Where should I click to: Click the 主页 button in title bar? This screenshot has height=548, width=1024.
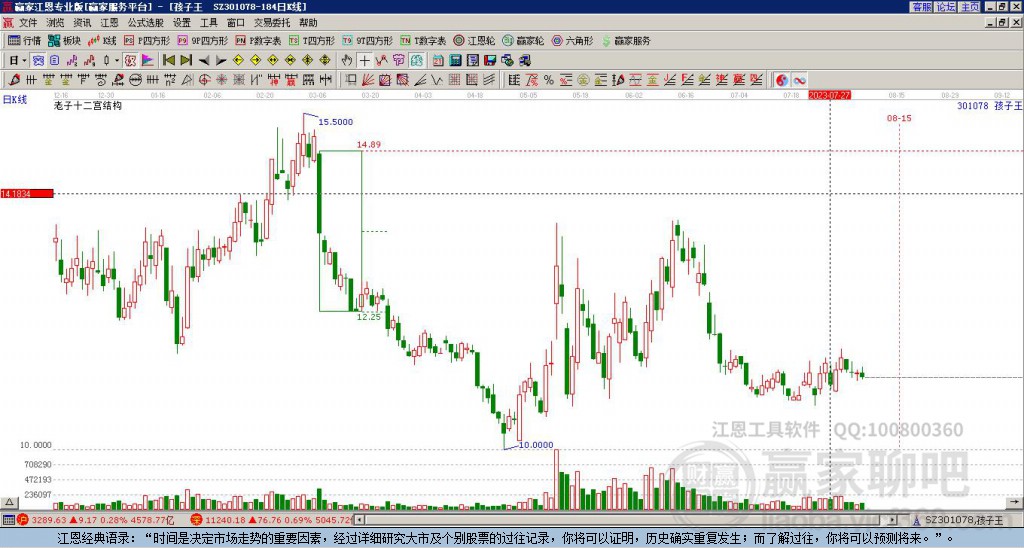(x=969, y=7)
